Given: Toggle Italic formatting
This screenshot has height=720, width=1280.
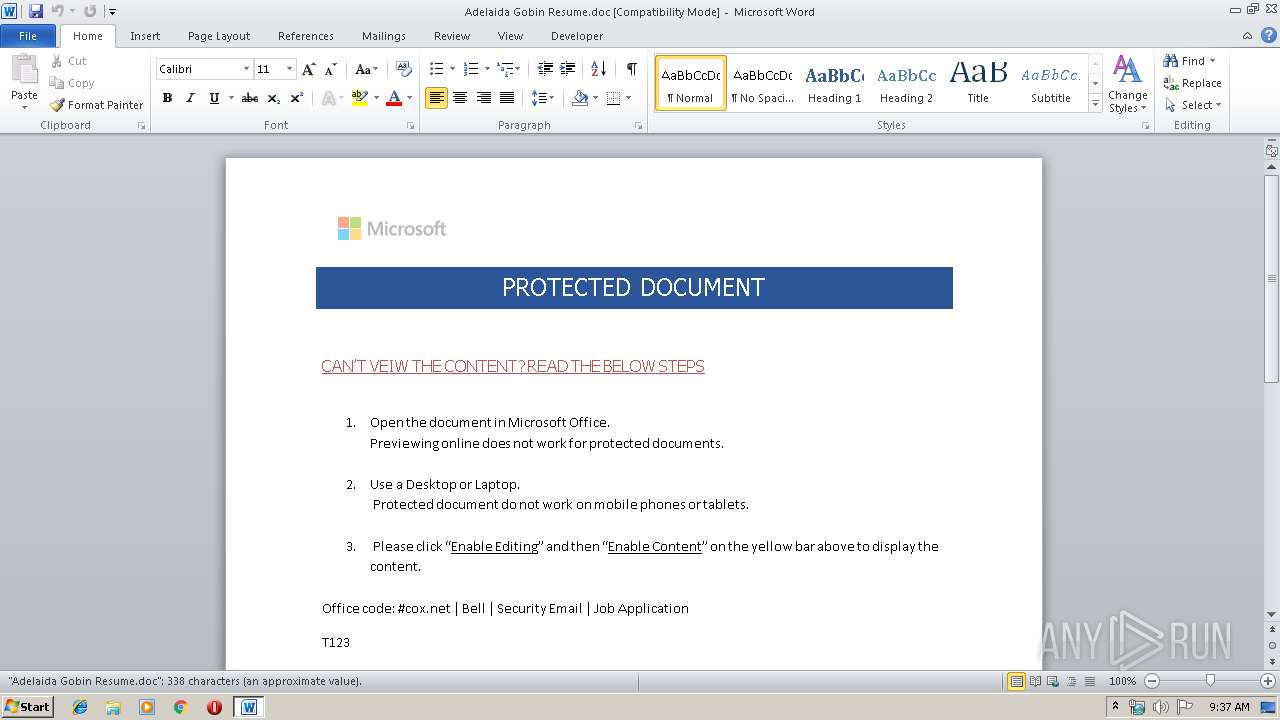Looking at the screenshot, I should (190, 98).
